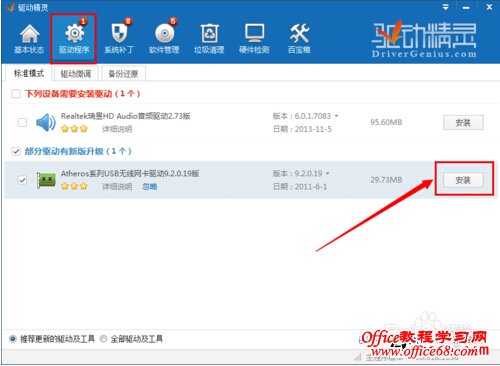Image resolution: width=500 pixels, height=366 pixels.
Task: Click the Atheros USB无线网卡驱动 name
Action: pos(130,173)
